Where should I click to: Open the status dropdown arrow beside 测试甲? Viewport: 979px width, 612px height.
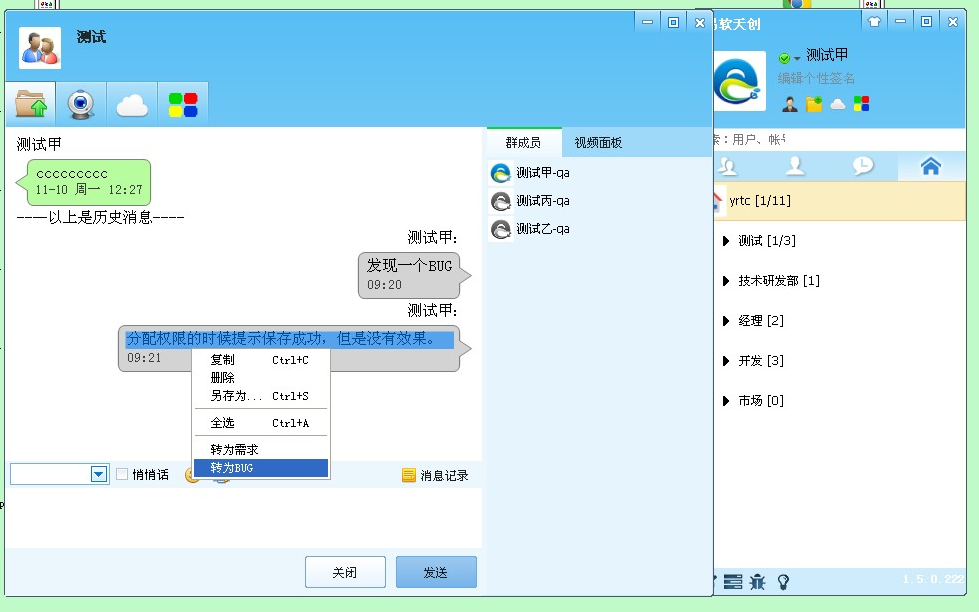pos(797,59)
